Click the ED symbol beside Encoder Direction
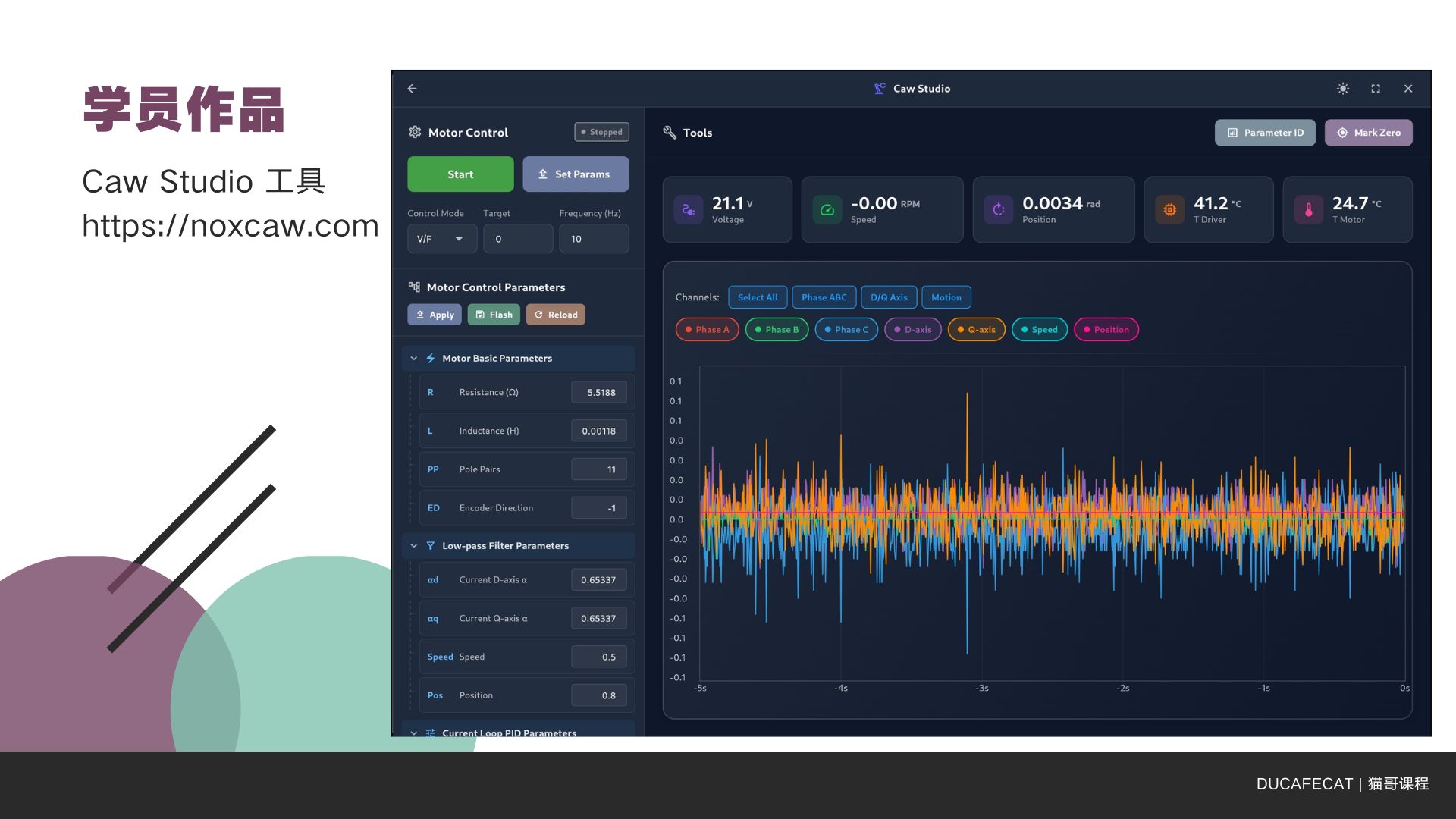Image resolution: width=1456 pixels, height=819 pixels. click(x=434, y=508)
